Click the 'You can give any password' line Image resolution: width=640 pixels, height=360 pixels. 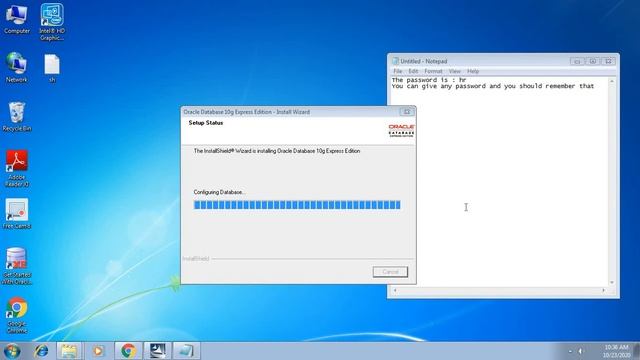493,86
